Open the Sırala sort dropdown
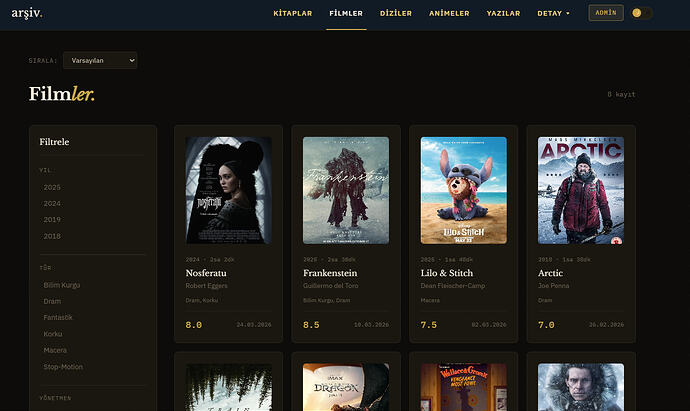 100,61
